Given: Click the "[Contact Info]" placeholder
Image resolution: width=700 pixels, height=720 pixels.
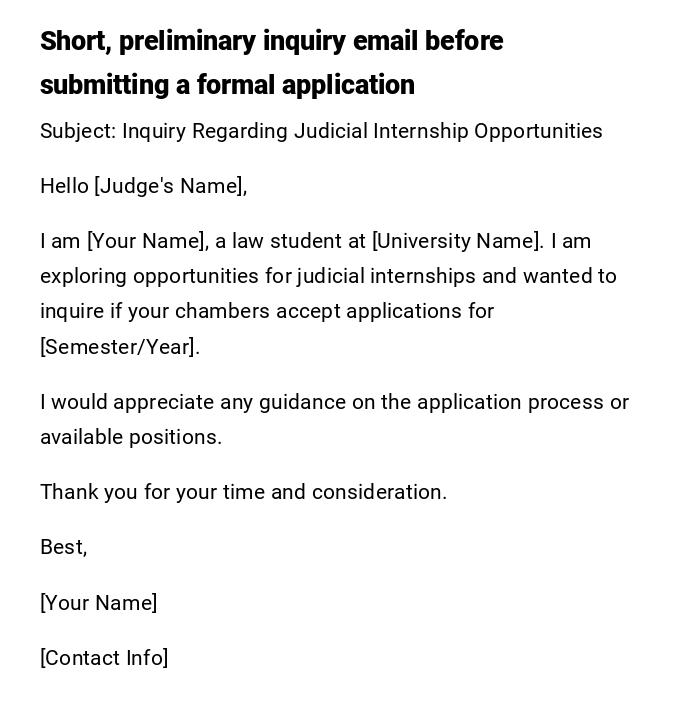Looking at the screenshot, I should (104, 658).
